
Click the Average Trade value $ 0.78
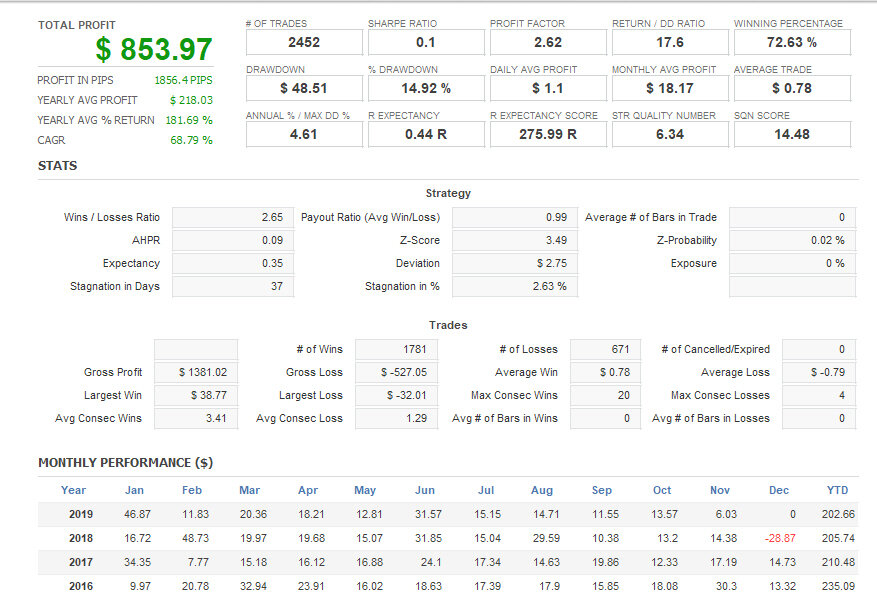792,88
